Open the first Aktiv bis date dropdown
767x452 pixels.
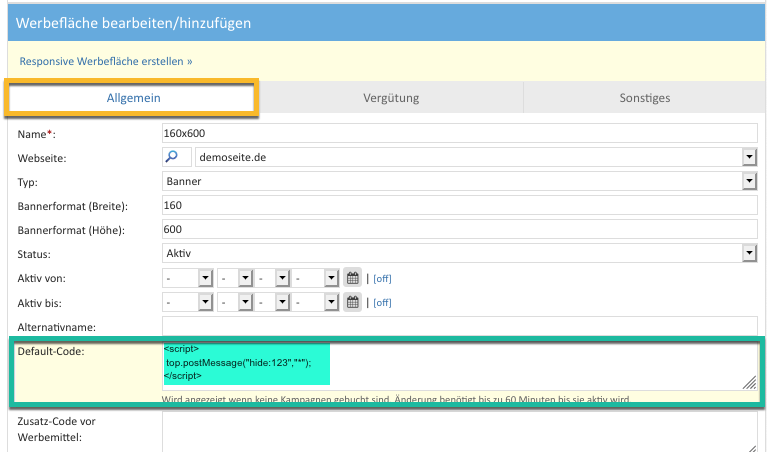pos(188,302)
